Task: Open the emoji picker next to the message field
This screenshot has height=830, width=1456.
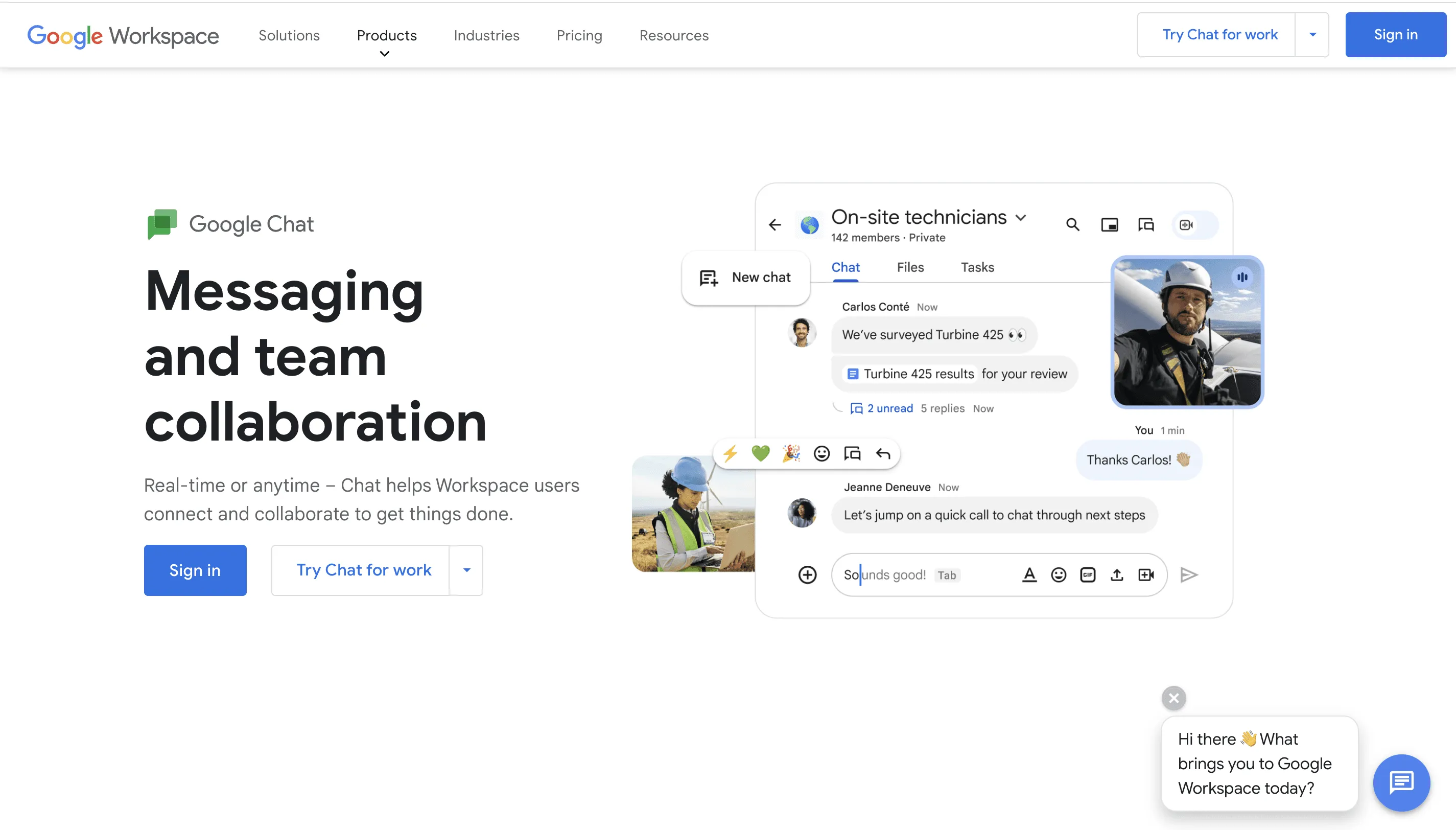Action: 1059,574
